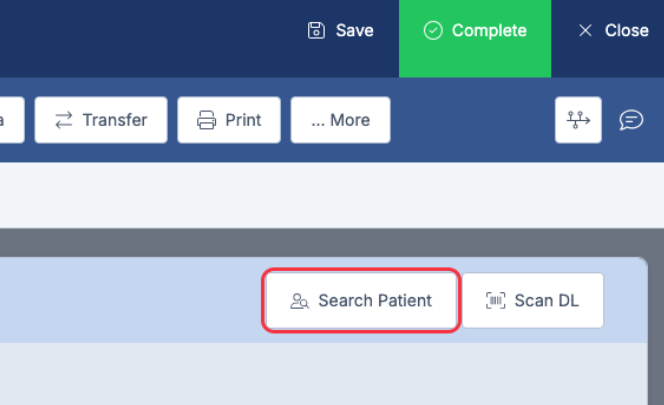Choose the Print label in the toolbar
664x405 pixels.
(243, 120)
